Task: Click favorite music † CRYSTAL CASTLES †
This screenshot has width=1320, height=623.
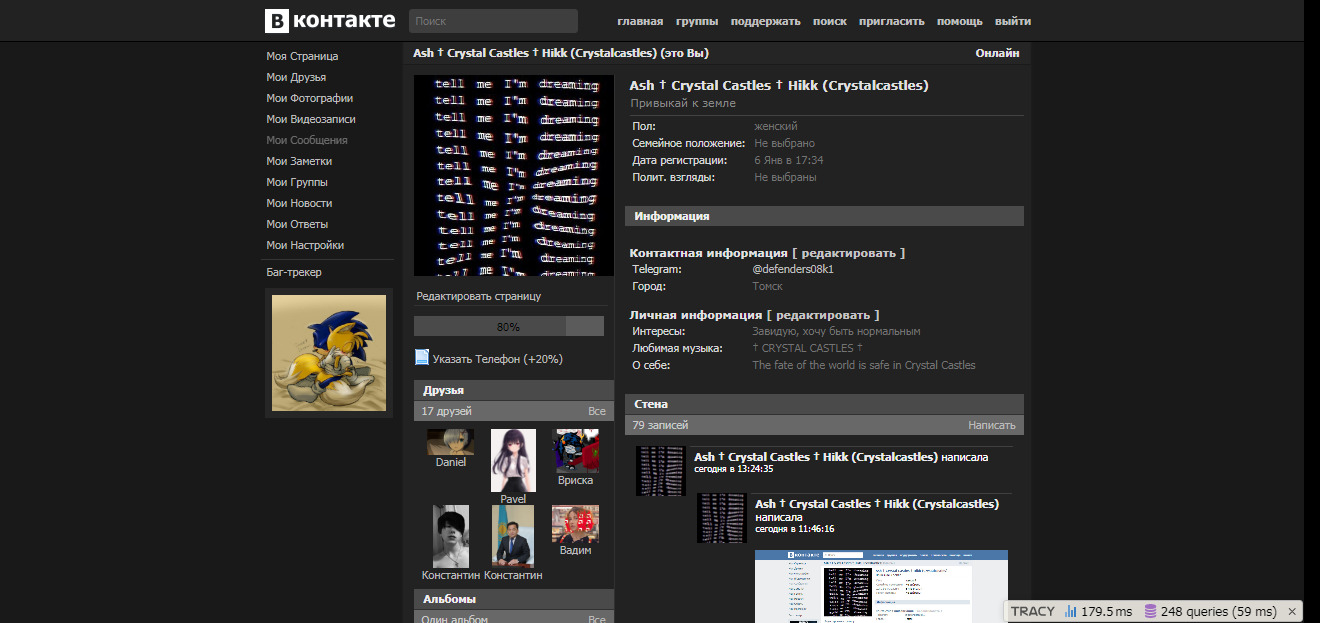Action: 807,348
